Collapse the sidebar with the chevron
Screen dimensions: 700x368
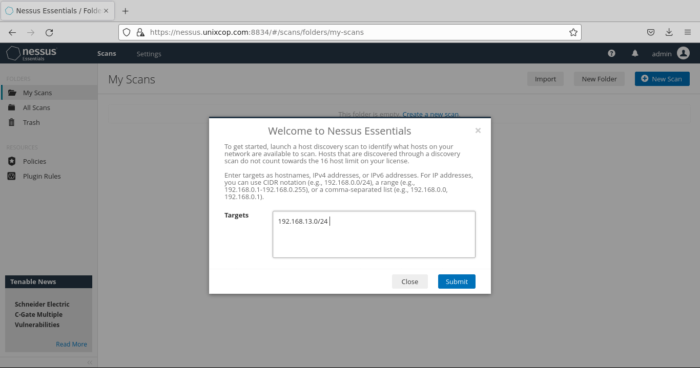coord(89,363)
